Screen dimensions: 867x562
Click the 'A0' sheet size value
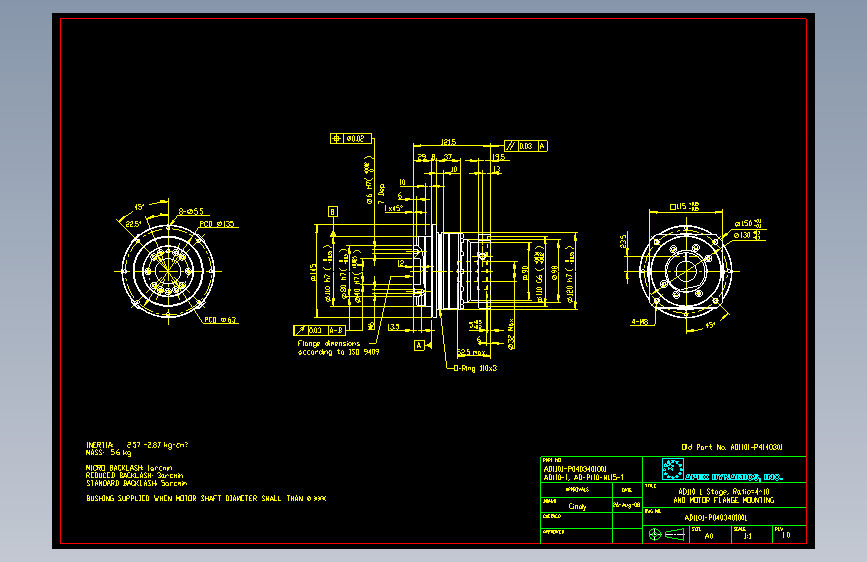click(x=709, y=536)
